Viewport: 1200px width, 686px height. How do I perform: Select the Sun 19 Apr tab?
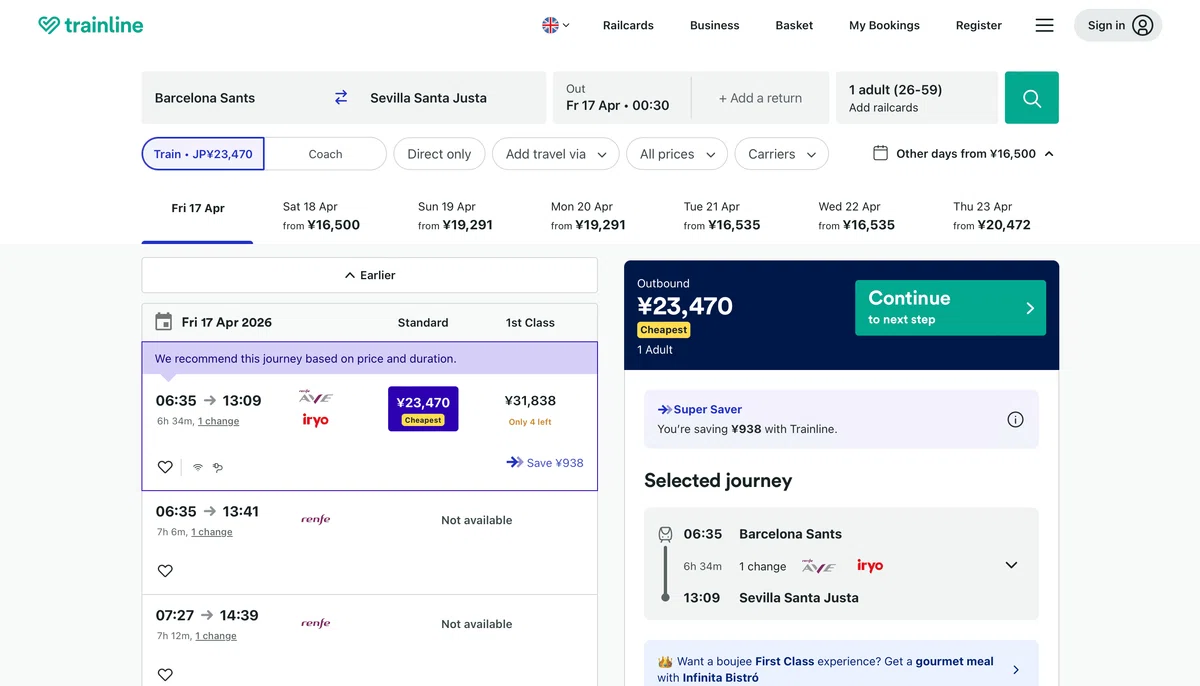pyautogui.click(x=455, y=215)
